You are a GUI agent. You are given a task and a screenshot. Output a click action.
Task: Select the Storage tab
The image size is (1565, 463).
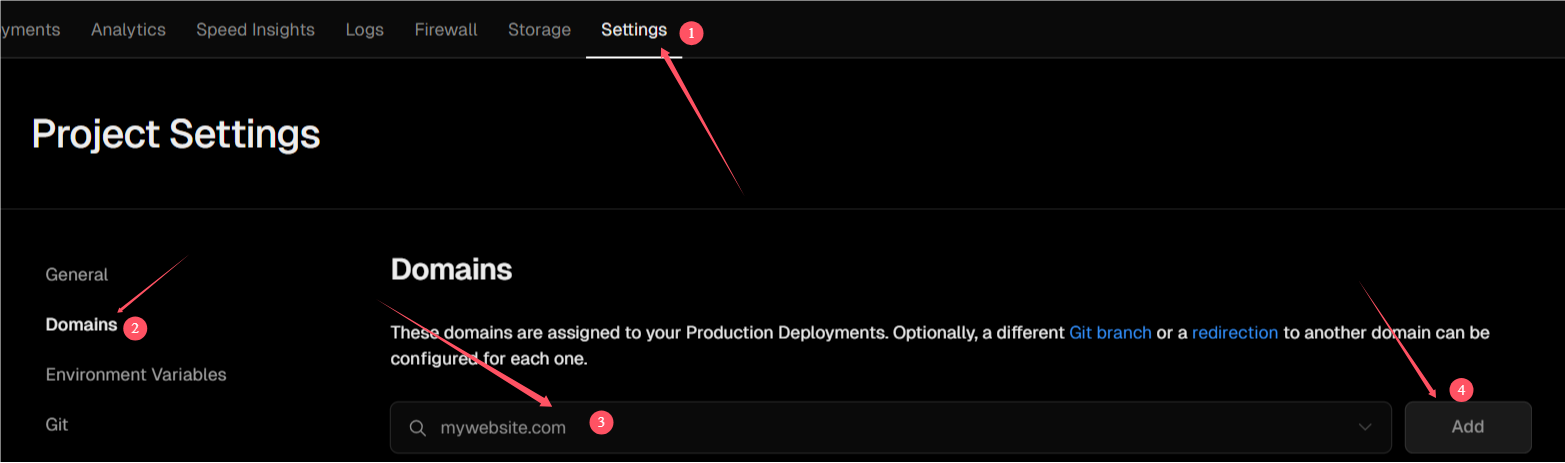pyautogui.click(x=539, y=30)
